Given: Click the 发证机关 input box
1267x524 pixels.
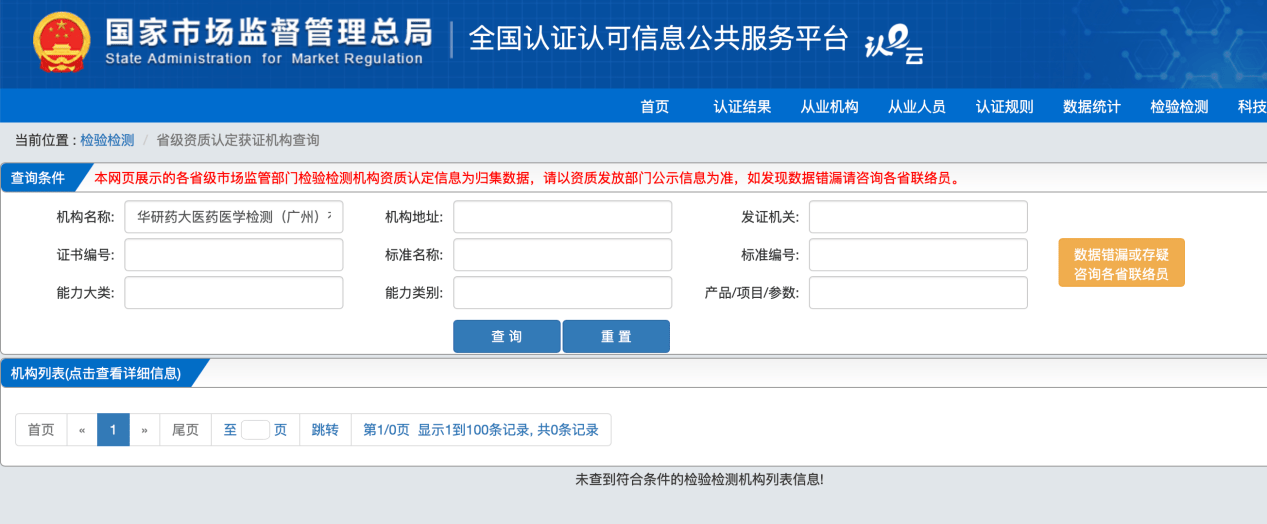Looking at the screenshot, I should (x=918, y=217).
